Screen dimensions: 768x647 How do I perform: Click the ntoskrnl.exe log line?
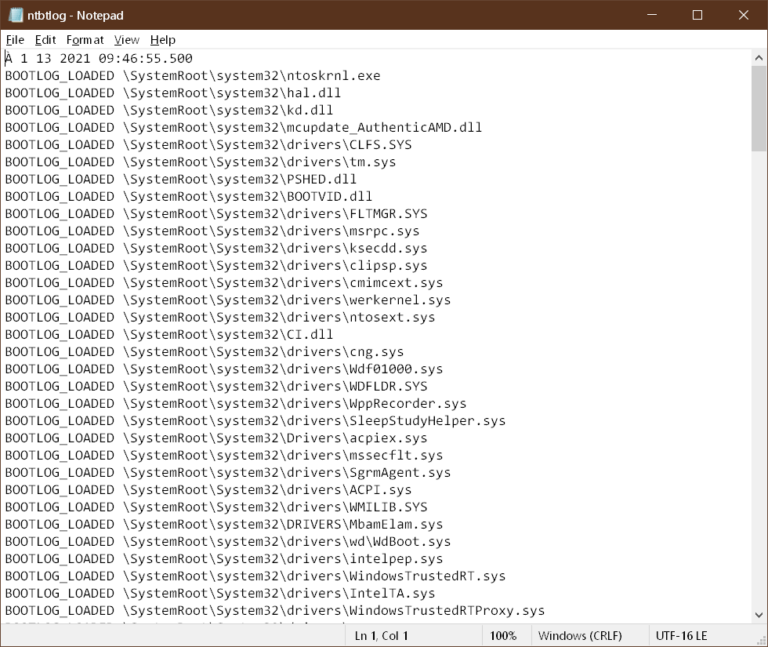pyautogui.click(x=192, y=76)
